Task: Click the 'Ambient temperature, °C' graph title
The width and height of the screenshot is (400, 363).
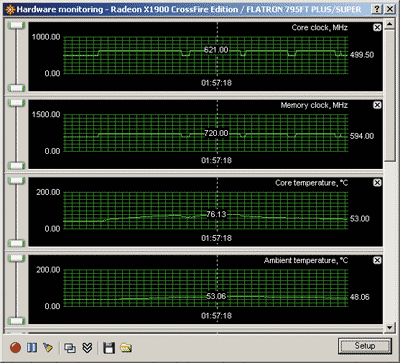Action: (306, 261)
